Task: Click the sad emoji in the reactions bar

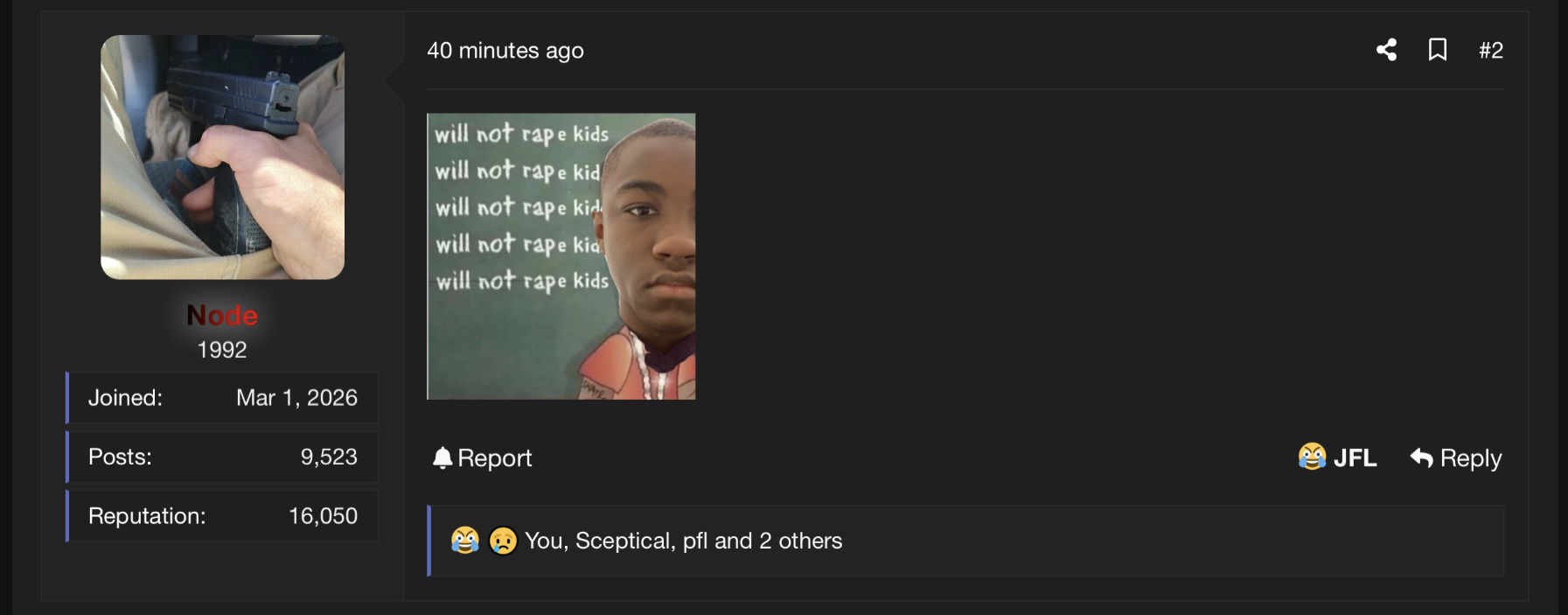Action: coord(503,541)
